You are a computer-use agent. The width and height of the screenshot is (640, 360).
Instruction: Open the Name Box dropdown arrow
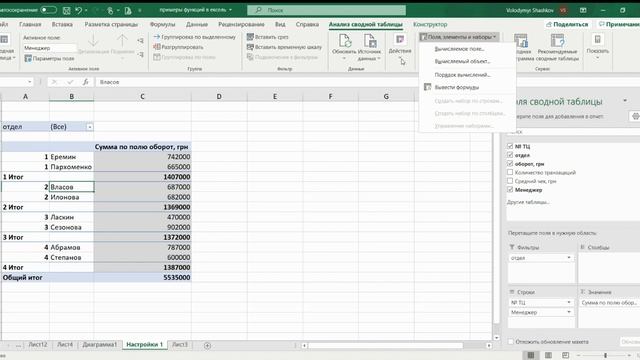29,82
